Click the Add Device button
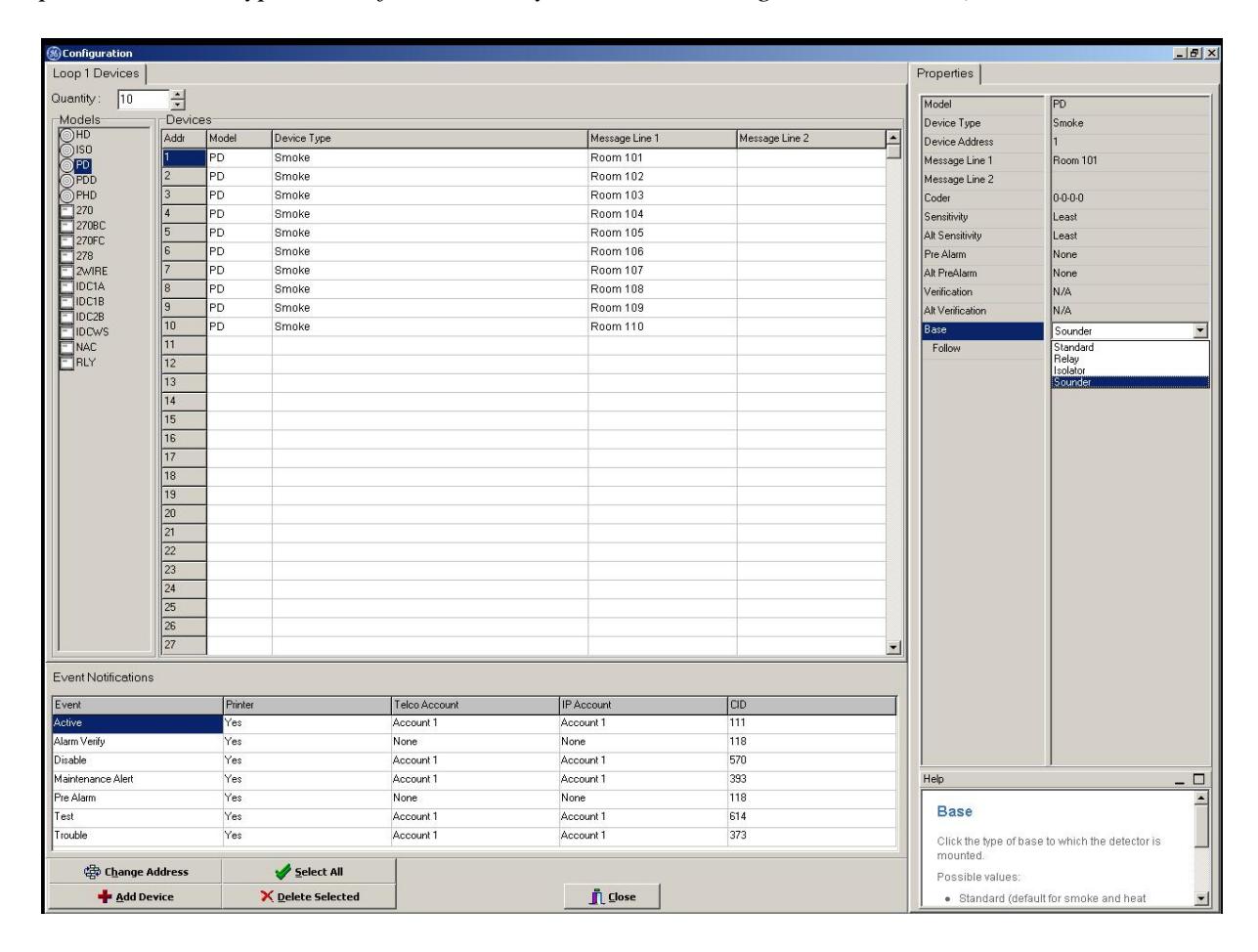The width and height of the screenshot is (1258, 952). tap(136, 896)
